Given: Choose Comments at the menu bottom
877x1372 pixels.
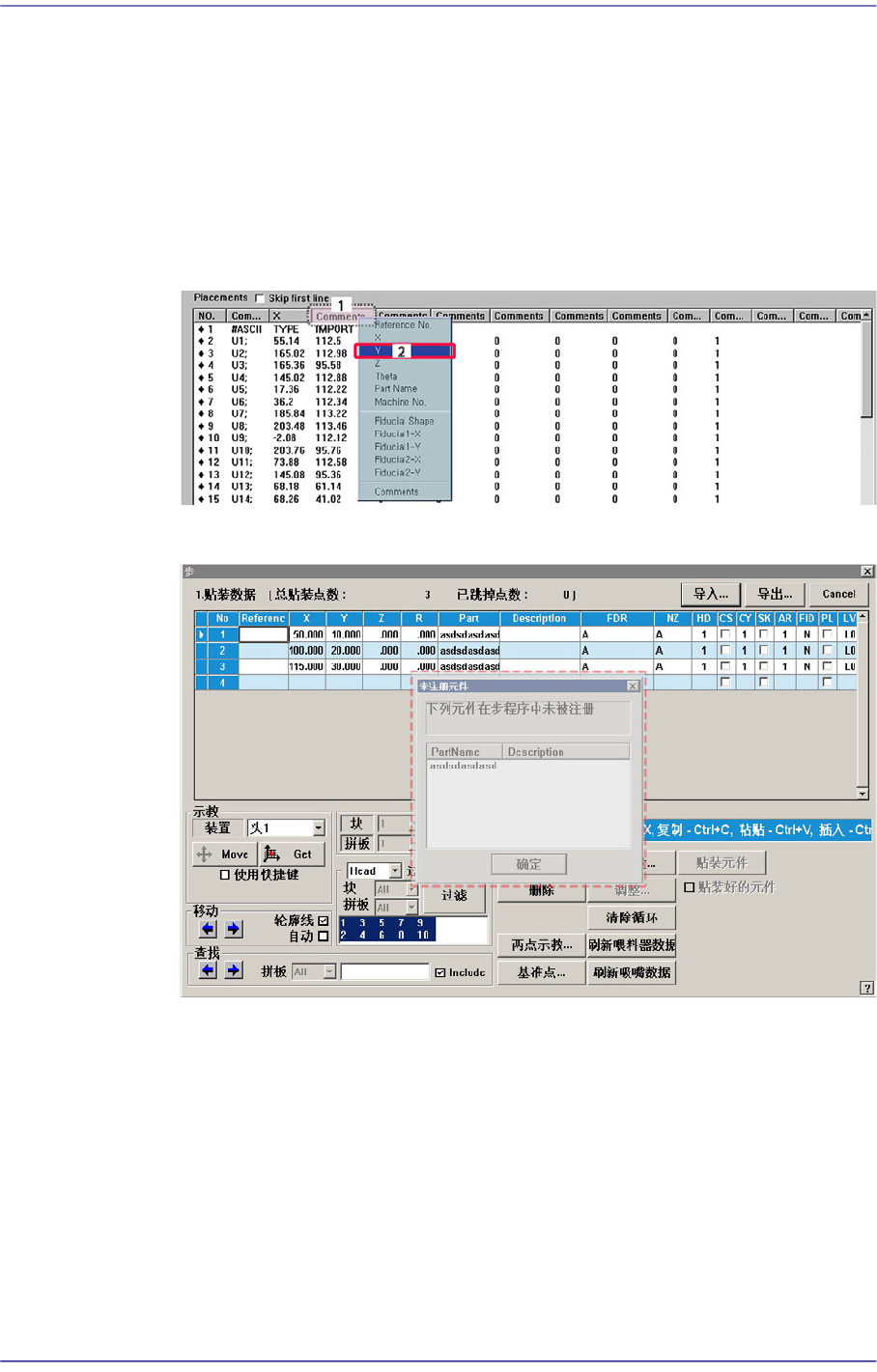Looking at the screenshot, I should [397, 491].
